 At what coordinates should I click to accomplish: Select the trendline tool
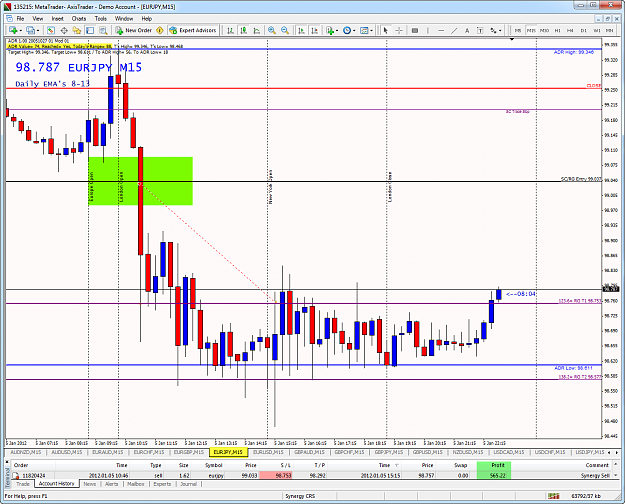click(x=454, y=30)
